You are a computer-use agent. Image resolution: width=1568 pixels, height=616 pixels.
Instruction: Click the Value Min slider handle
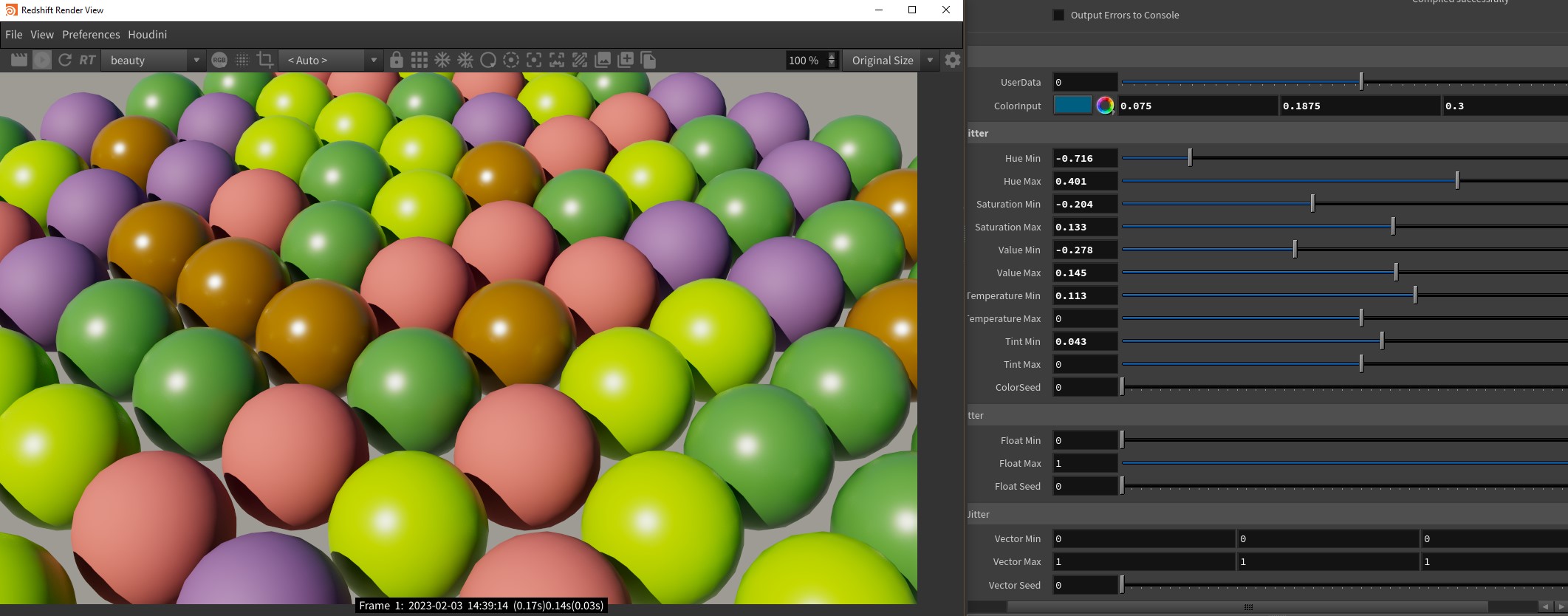pyautogui.click(x=1295, y=249)
